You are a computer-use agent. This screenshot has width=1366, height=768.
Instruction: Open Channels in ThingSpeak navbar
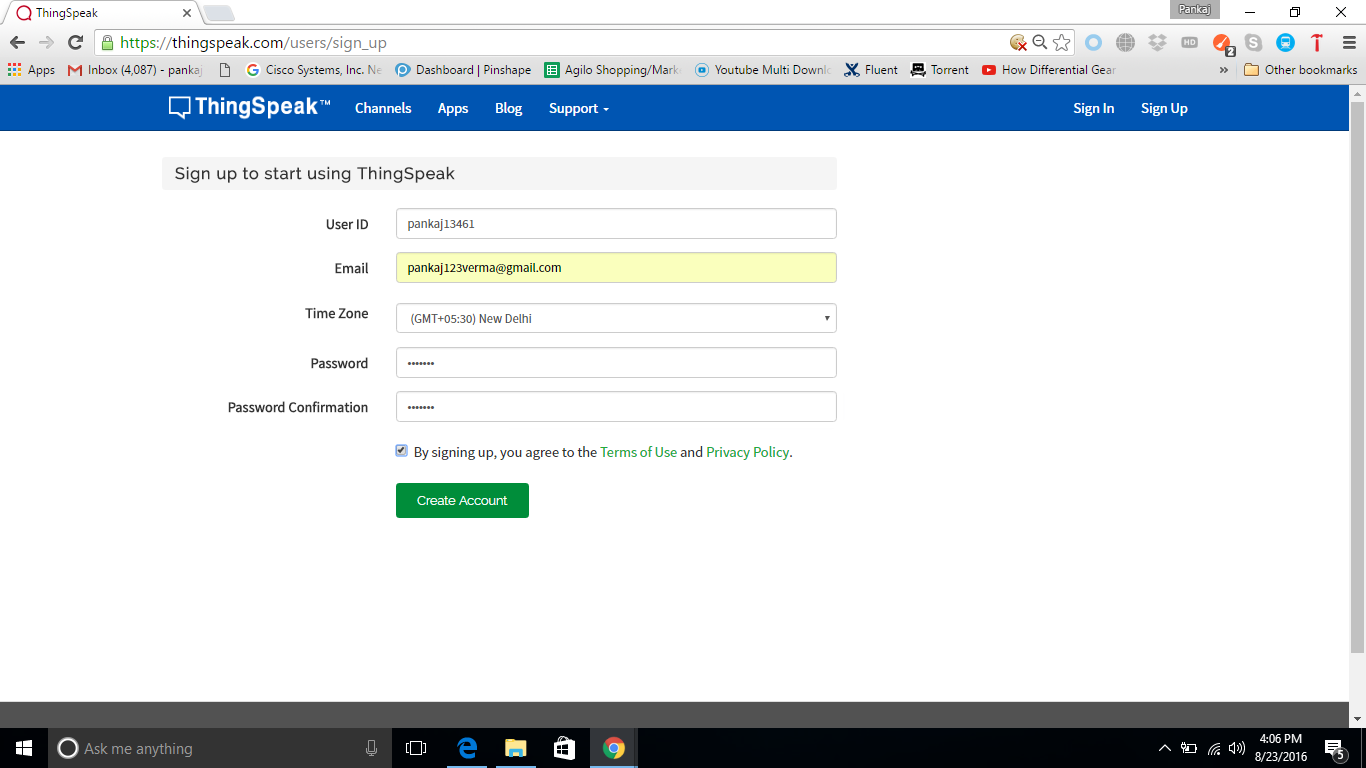click(383, 108)
